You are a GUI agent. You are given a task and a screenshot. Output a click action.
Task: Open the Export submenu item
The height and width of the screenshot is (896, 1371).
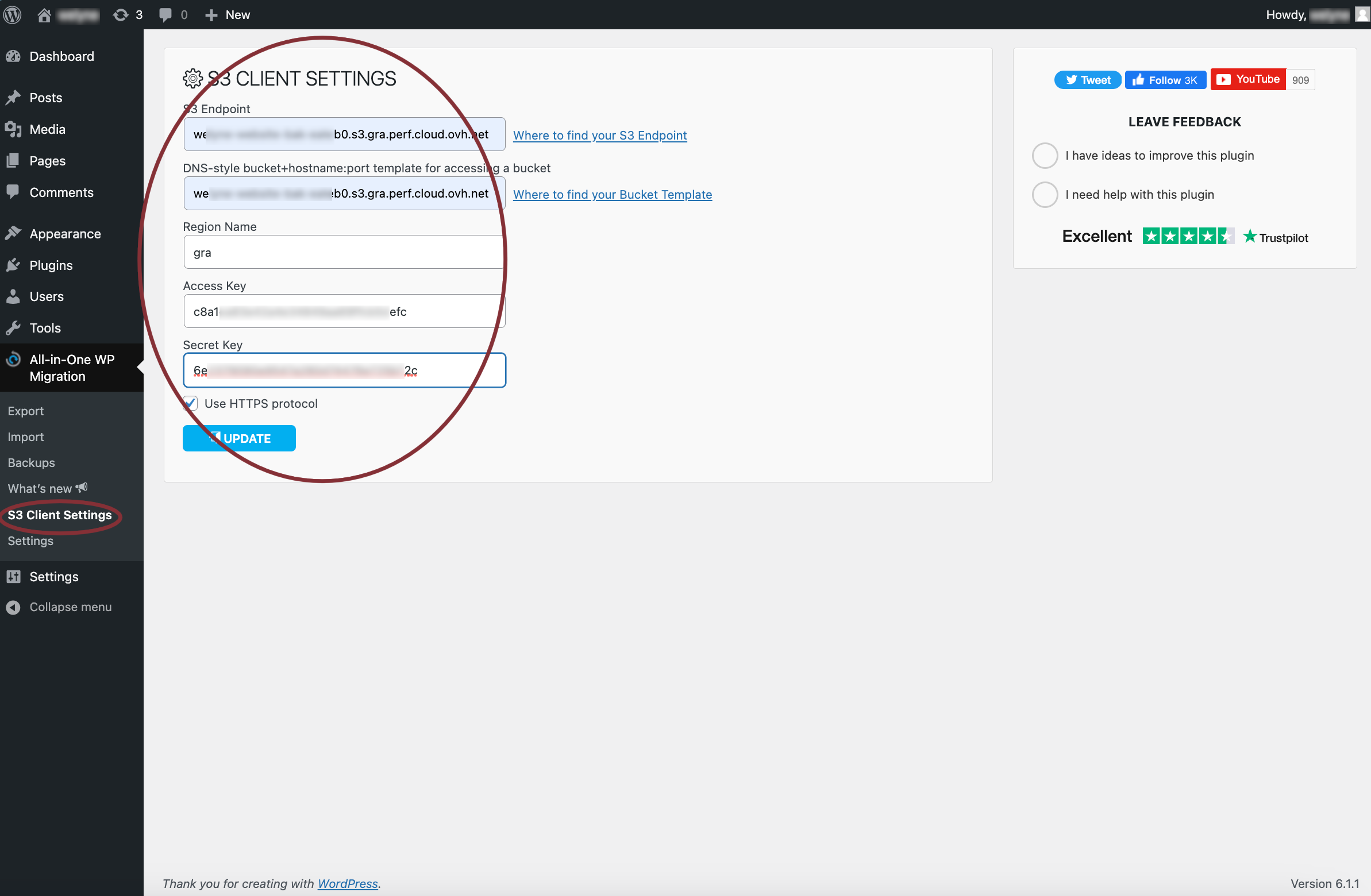pos(25,411)
